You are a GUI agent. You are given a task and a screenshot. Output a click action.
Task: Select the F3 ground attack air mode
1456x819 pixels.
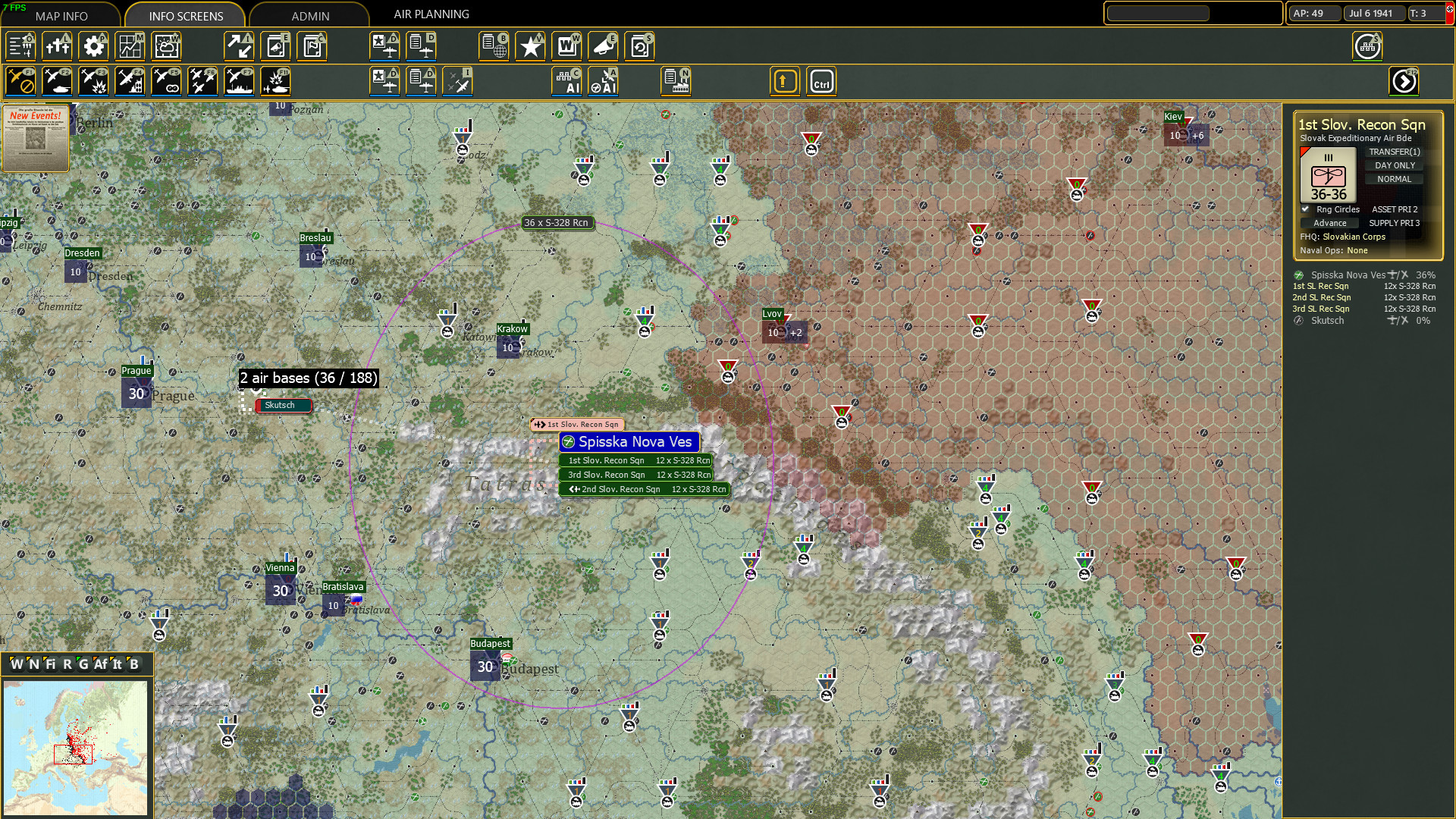point(93,81)
